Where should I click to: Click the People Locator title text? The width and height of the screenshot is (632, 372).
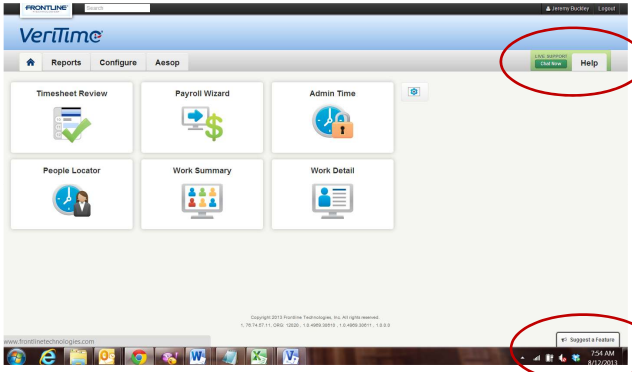(x=72, y=170)
